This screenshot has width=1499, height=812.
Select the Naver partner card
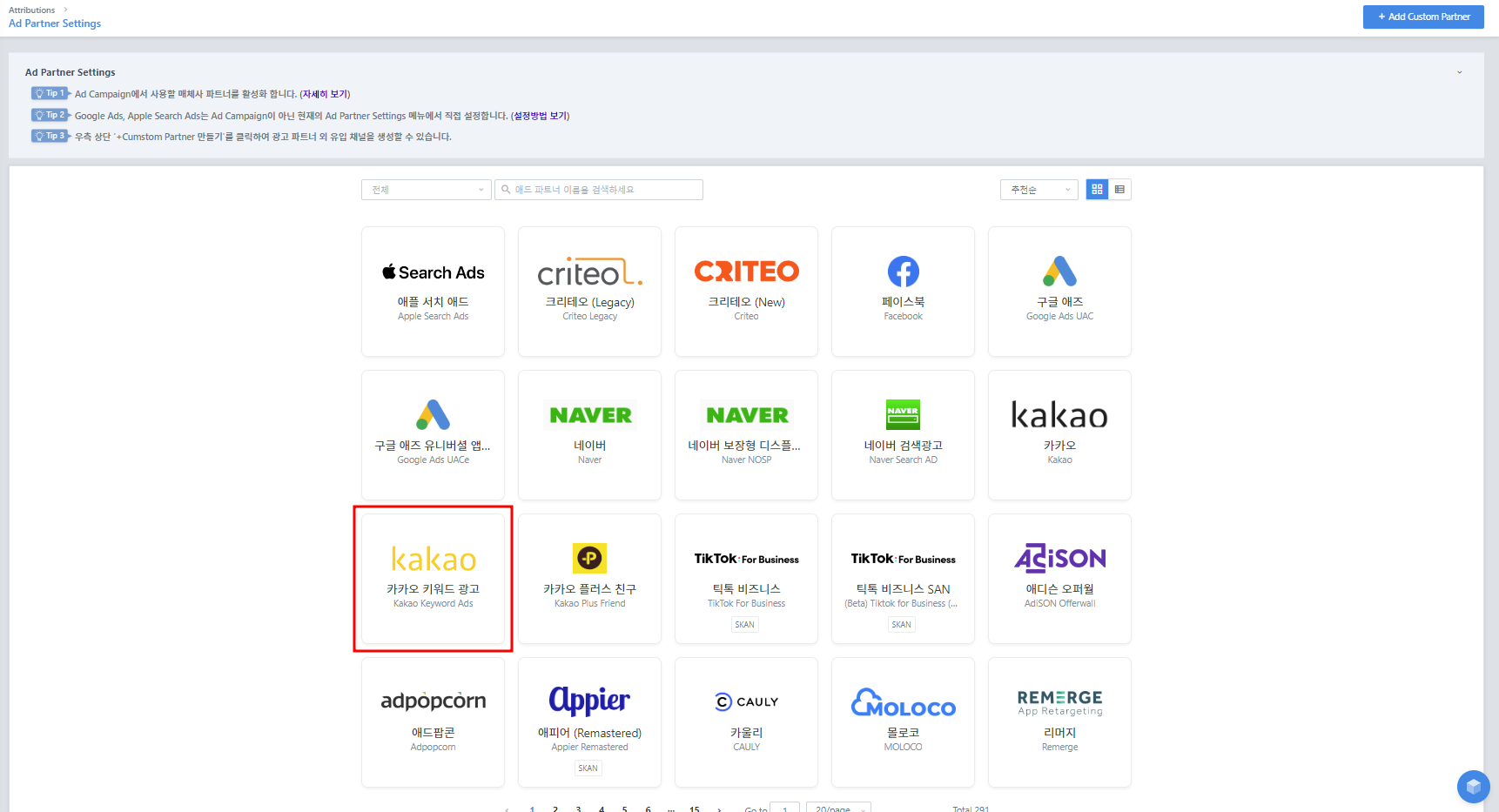click(x=589, y=435)
